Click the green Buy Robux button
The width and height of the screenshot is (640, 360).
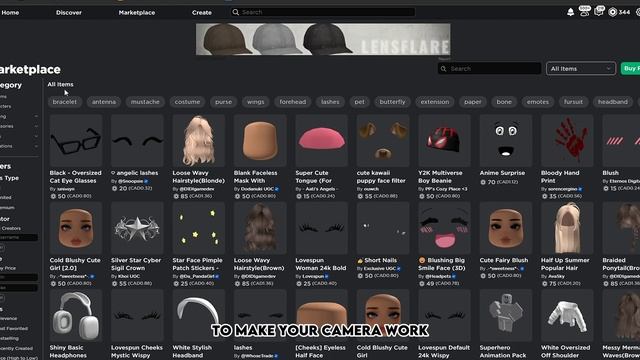(630, 69)
